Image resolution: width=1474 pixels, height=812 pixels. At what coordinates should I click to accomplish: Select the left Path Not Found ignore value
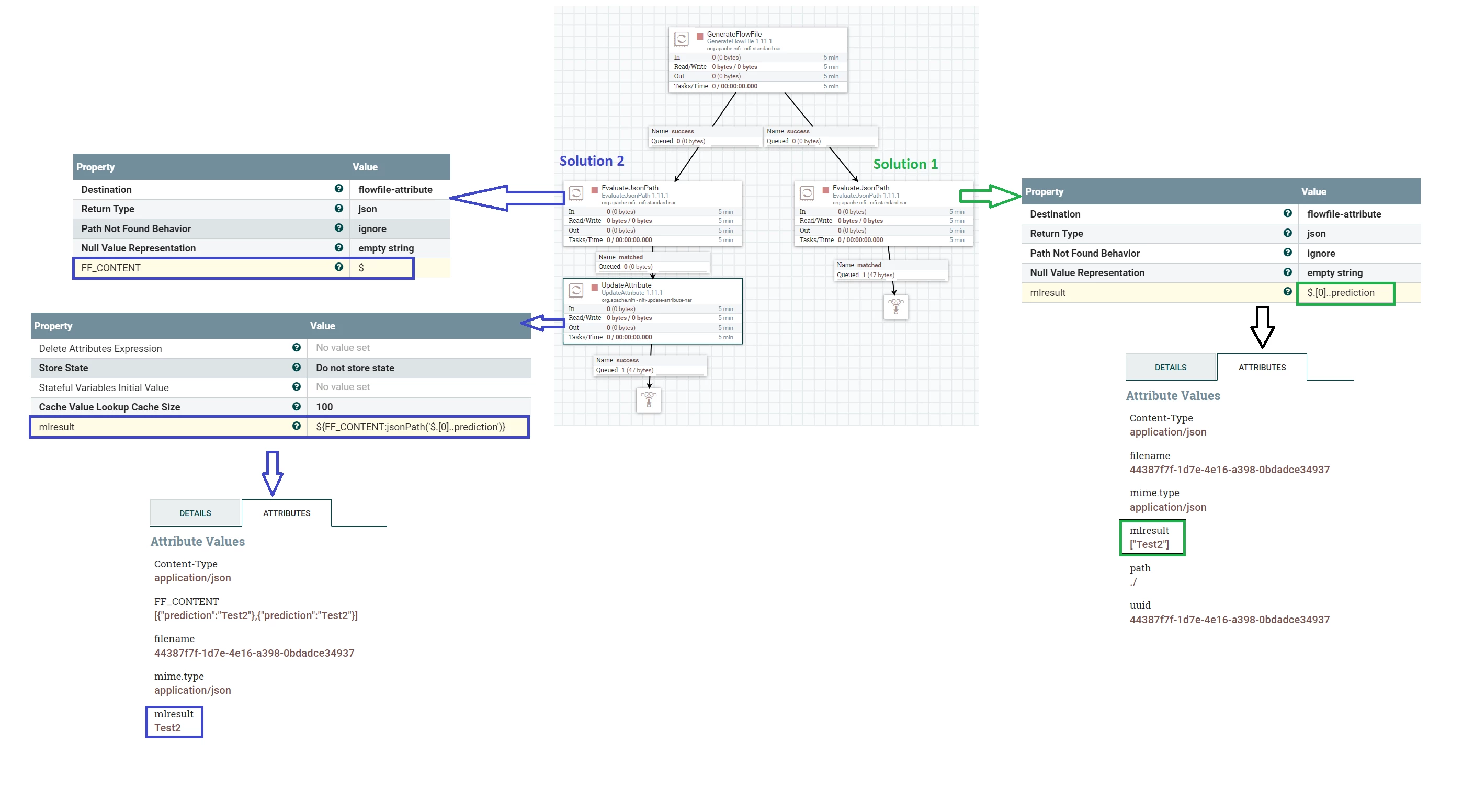[x=372, y=228]
